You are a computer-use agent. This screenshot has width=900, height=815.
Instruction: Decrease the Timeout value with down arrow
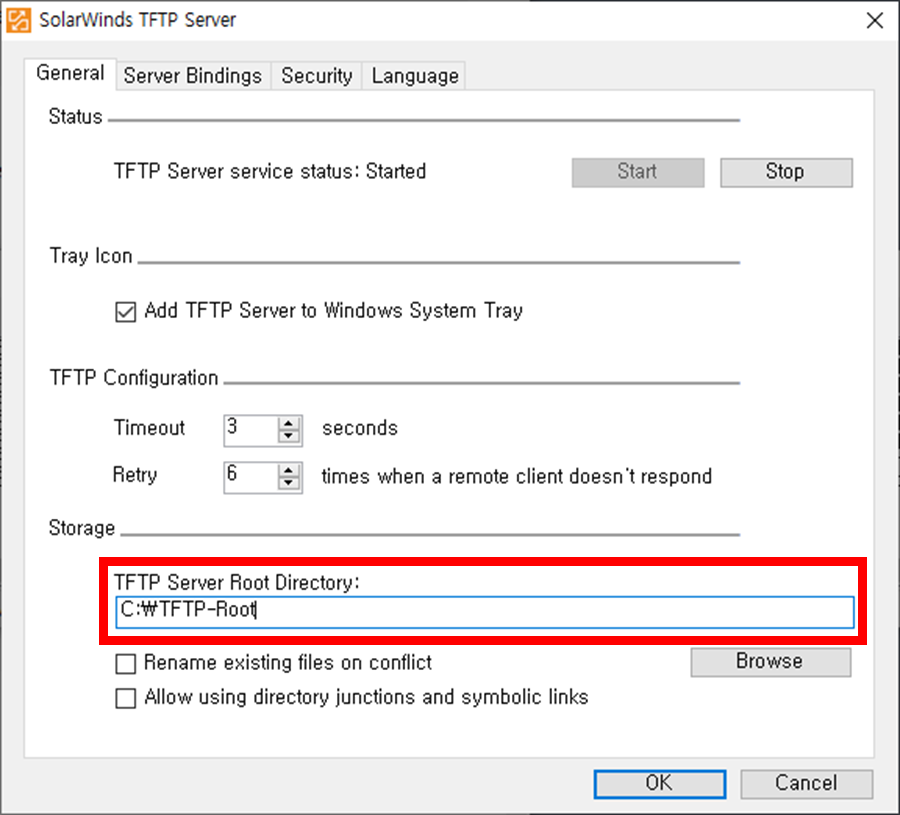coord(289,436)
